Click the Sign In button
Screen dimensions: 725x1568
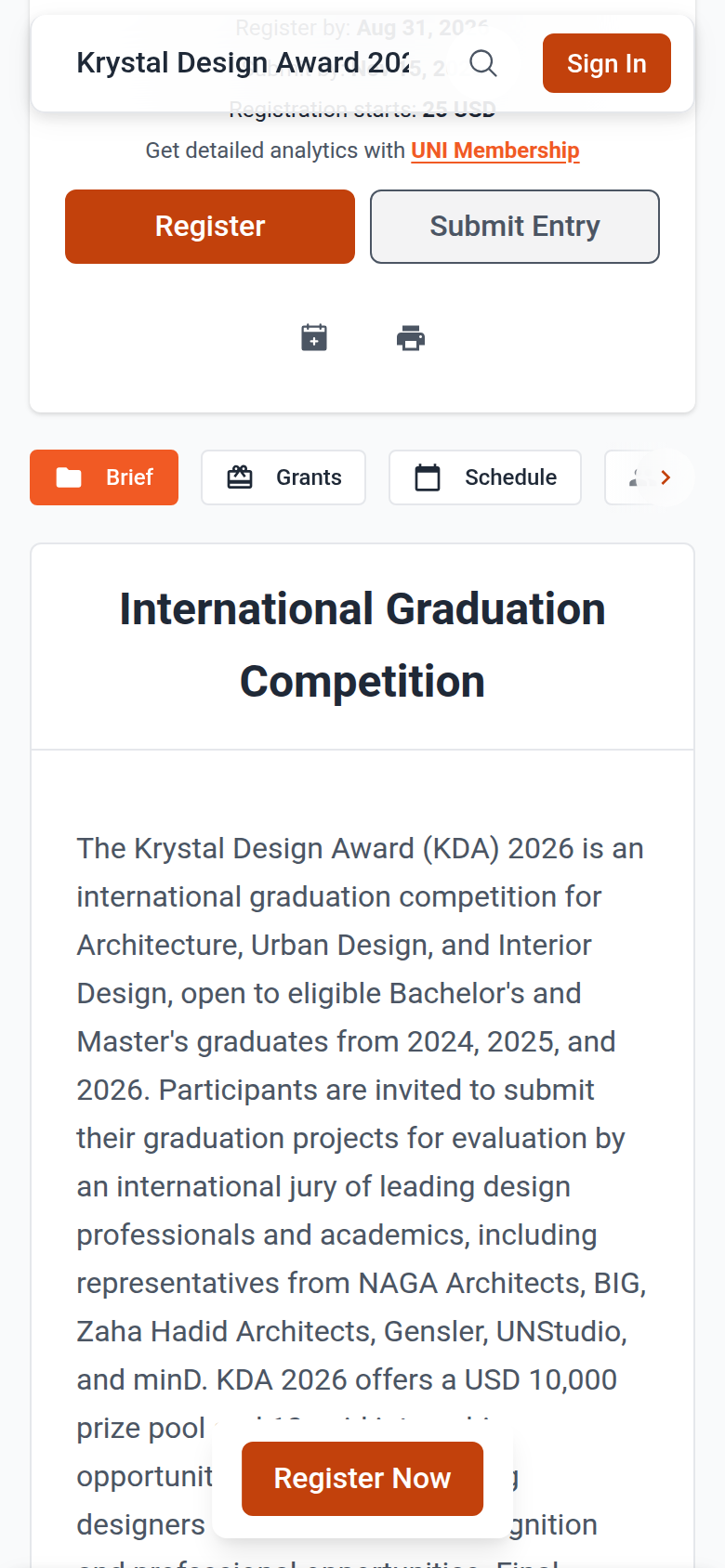point(607,63)
